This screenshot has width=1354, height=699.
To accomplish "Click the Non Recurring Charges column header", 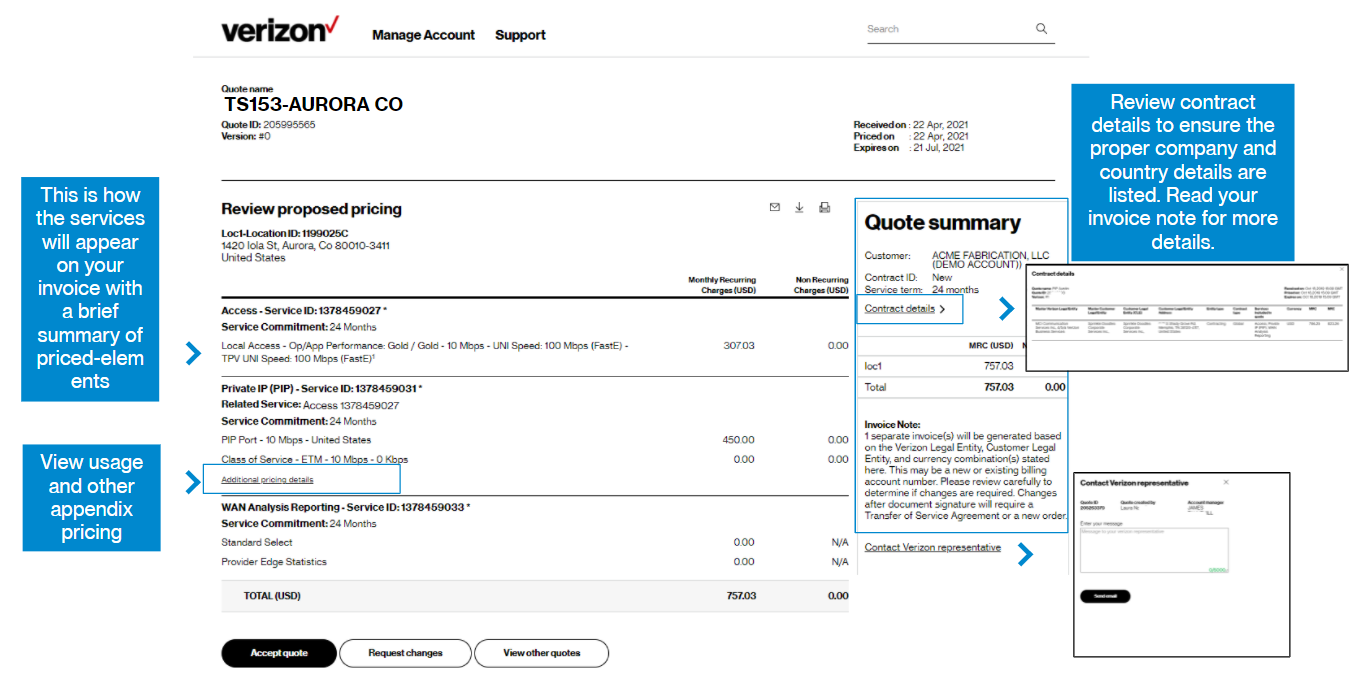I will click(x=821, y=285).
